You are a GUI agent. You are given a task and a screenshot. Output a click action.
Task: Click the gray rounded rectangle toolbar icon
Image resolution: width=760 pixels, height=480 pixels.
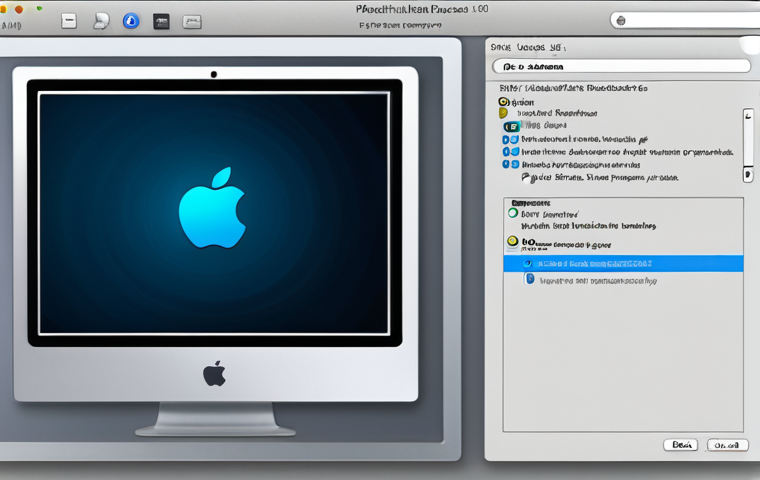[x=192, y=22]
